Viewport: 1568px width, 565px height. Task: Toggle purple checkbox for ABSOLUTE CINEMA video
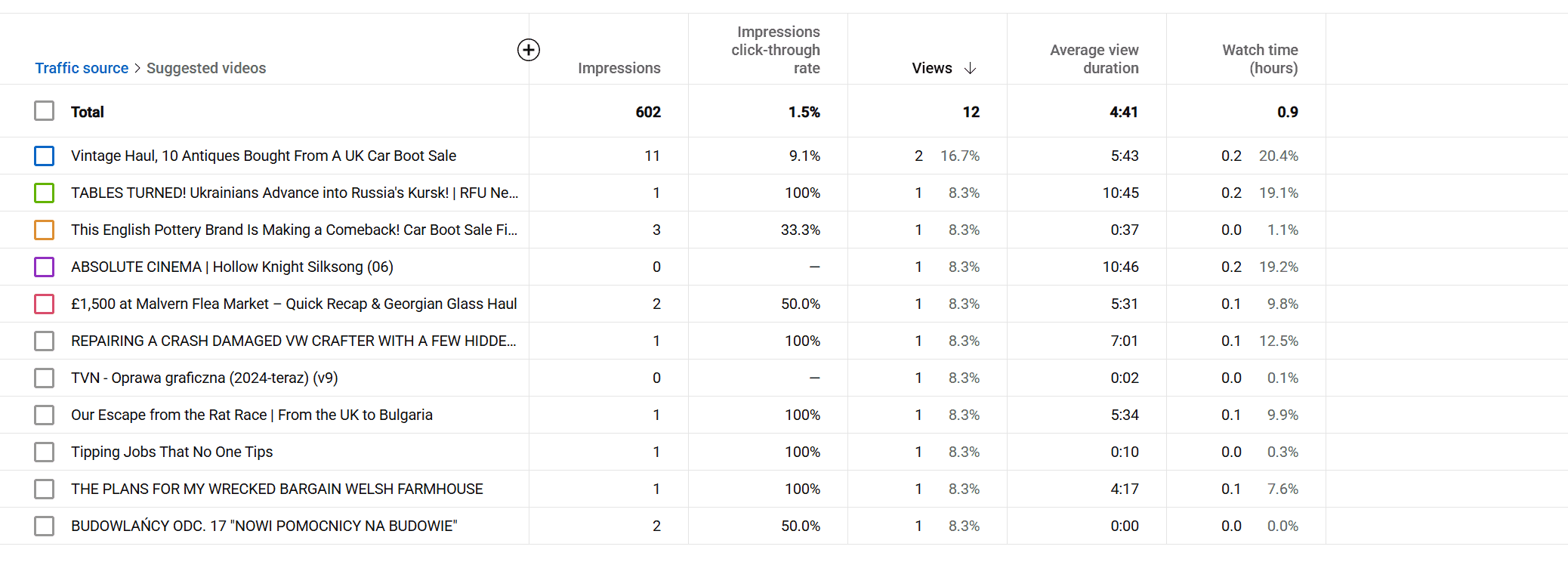(45, 267)
